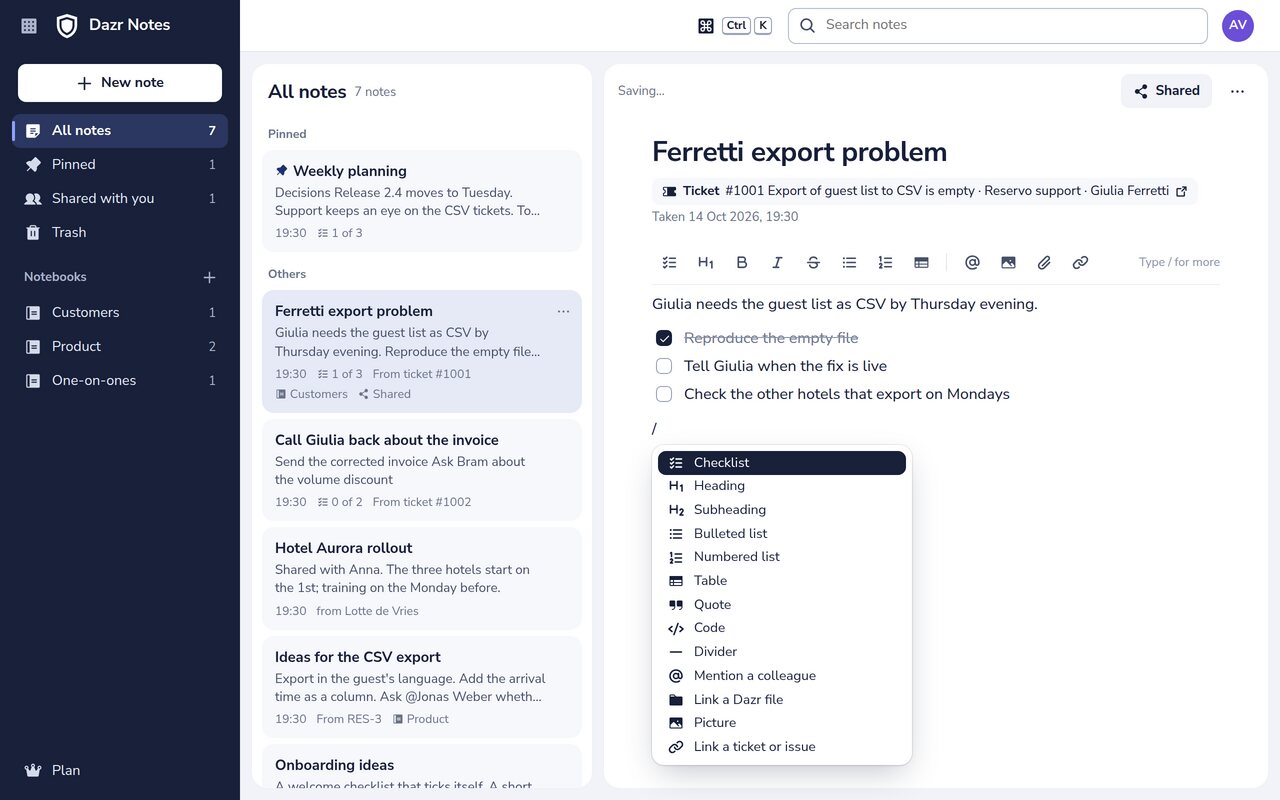Screen dimensions: 1280x800
Task: Open the AV user avatar menu
Action: 1238,26
